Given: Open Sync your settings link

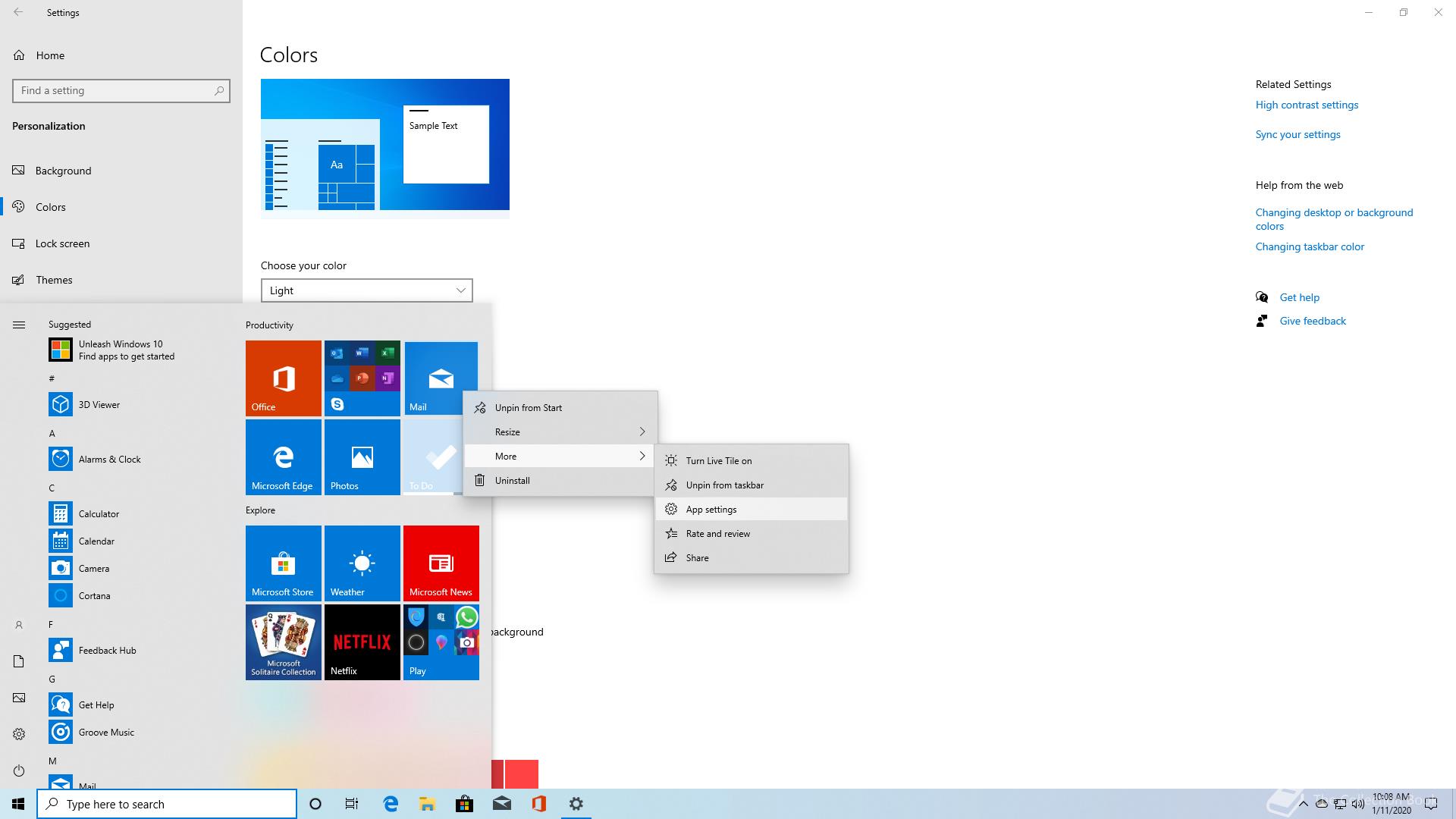Looking at the screenshot, I should click(1298, 134).
